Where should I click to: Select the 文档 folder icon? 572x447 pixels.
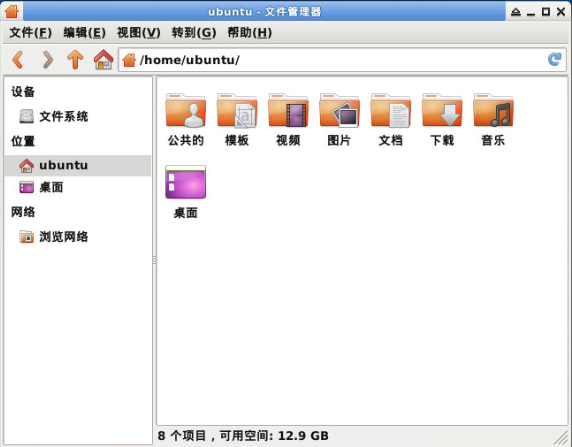391,110
